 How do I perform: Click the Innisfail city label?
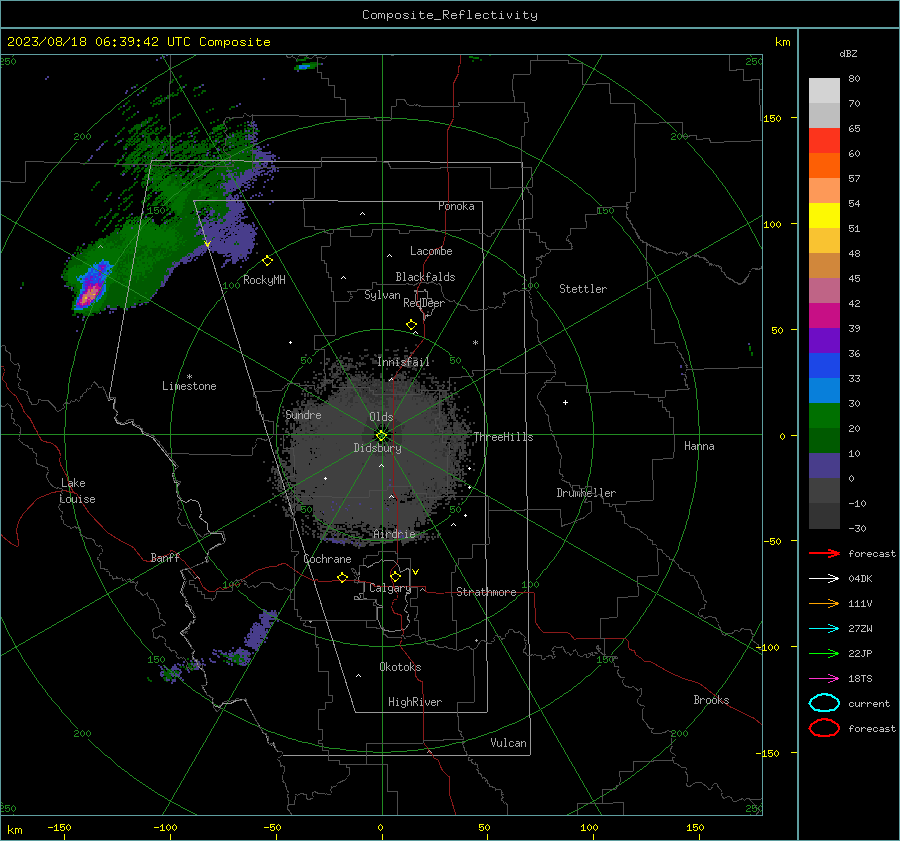[x=404, y=362]
